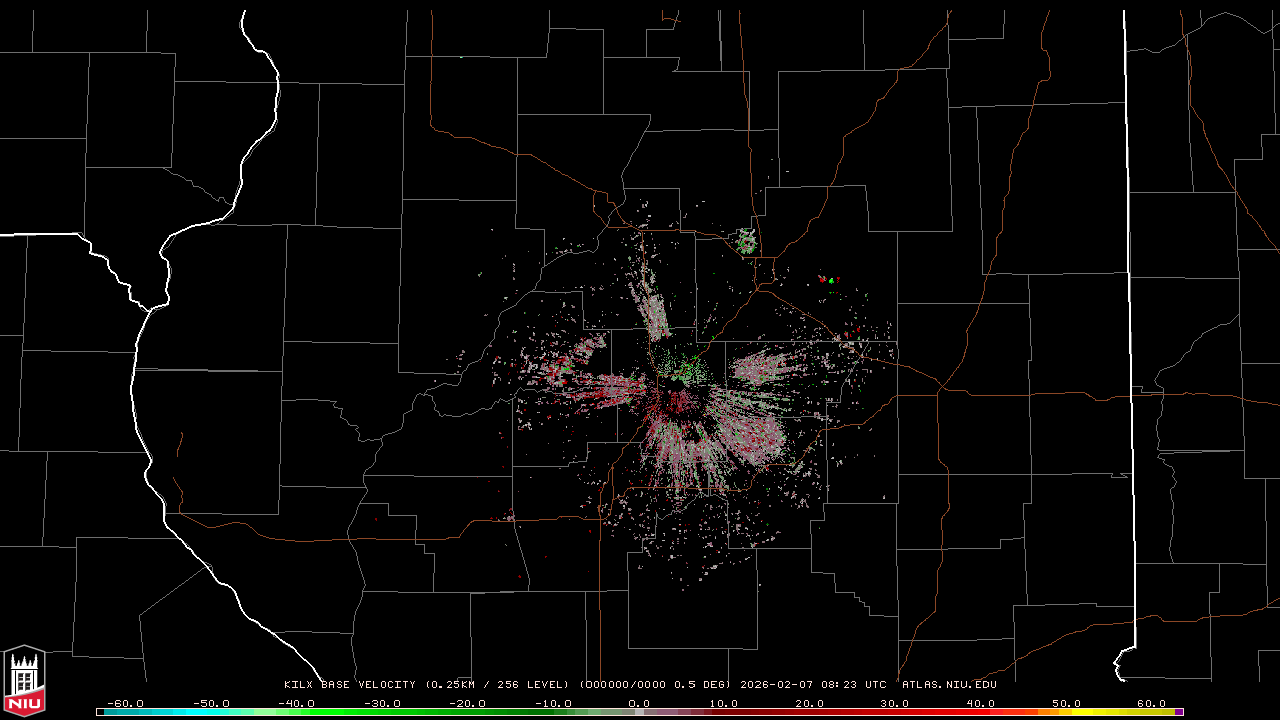Click the purple end of the color bar
The height and width of the screenshot is (720, 1280).
pos(1179,712)
